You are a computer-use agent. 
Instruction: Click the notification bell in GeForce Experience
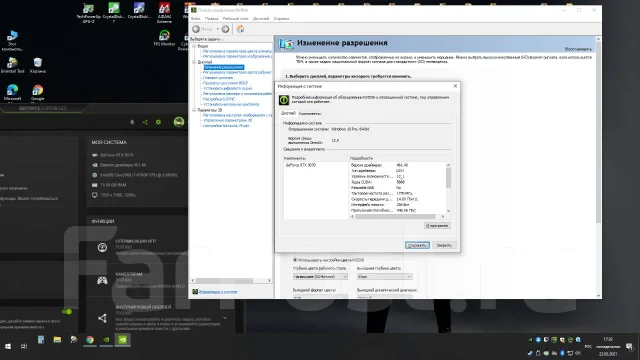pyautogui.click(x=132, y=122)
